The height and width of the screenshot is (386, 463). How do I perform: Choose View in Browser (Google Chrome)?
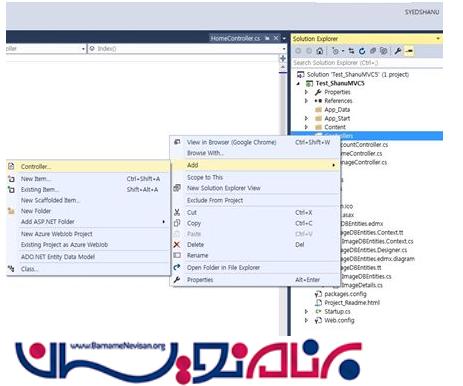click(255, 142)
